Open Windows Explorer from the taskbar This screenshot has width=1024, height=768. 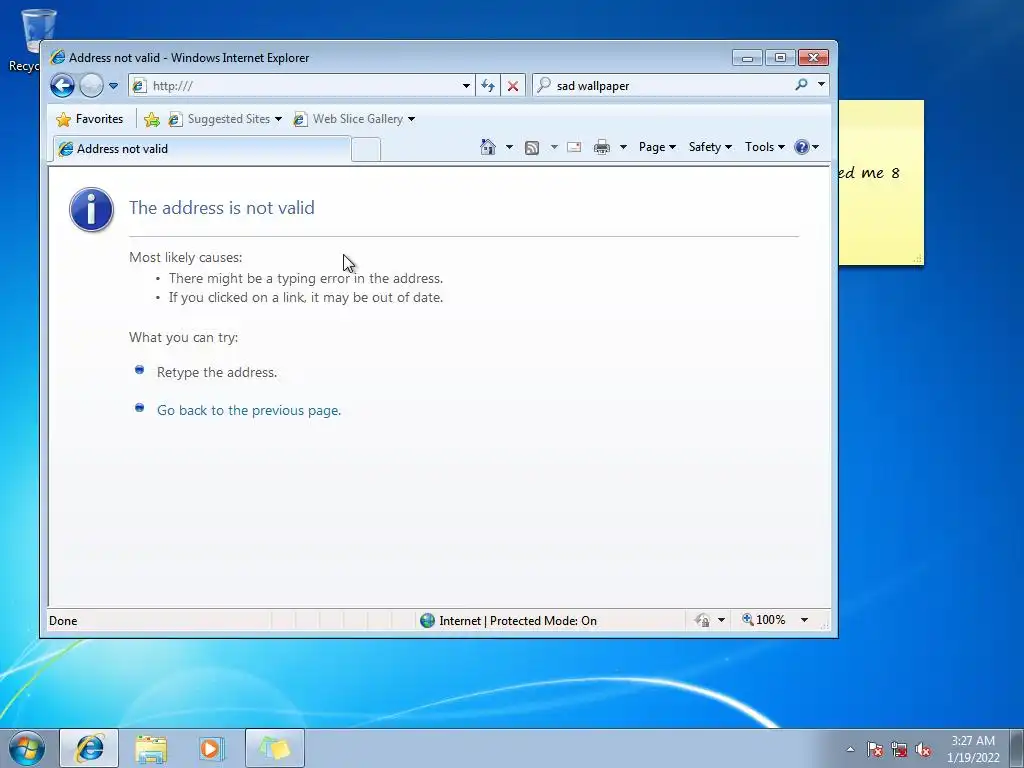151,748
